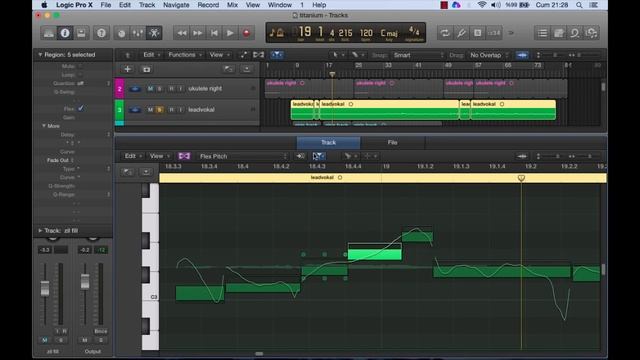This screenshot has width=640, height=360.
Task: Collapse the More section in inspector
Action: click(44, 126)
